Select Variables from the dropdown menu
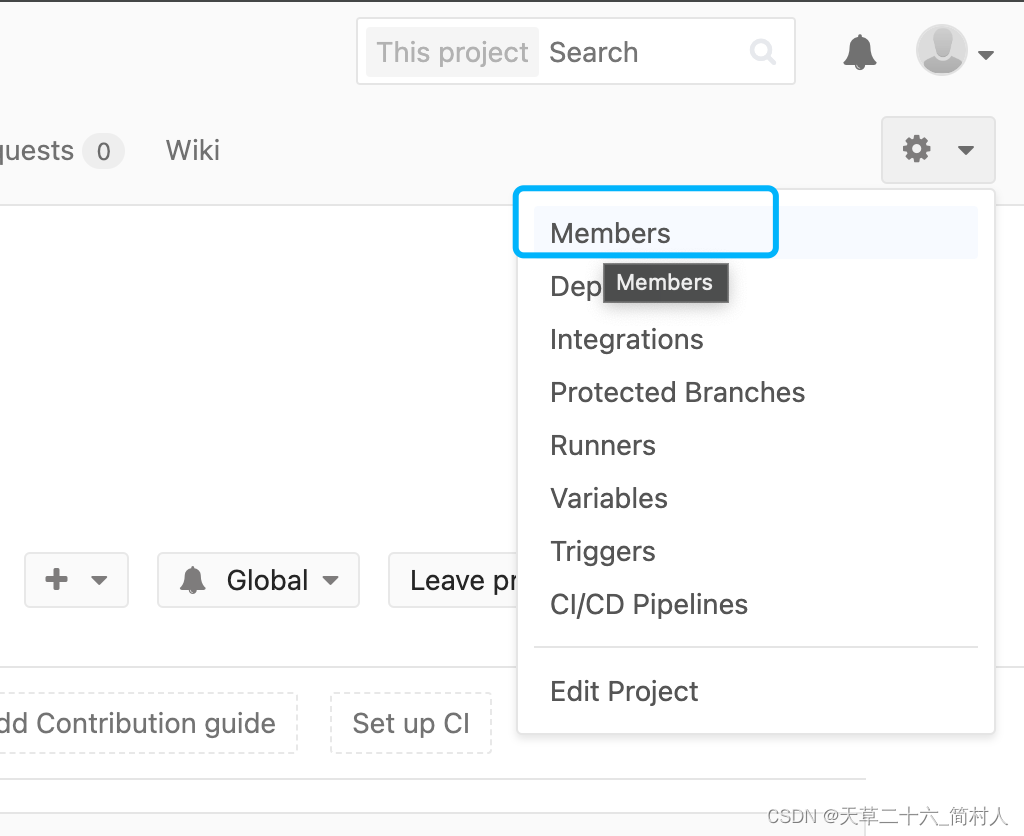1024x836 pixels. (x=608, y=498)
